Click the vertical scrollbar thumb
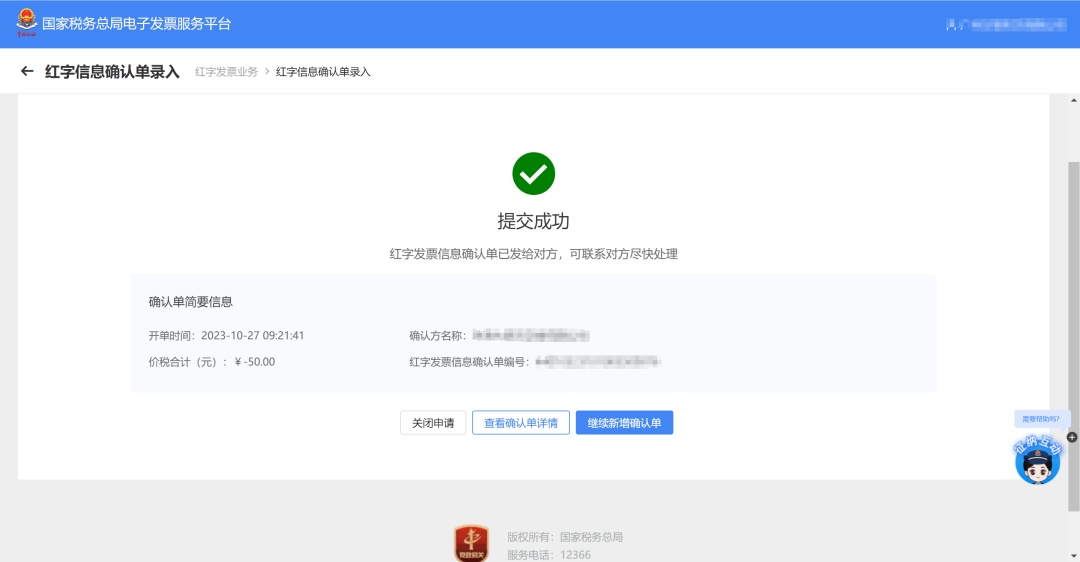Screen dimensions: 1080x562 [1074, 336]
